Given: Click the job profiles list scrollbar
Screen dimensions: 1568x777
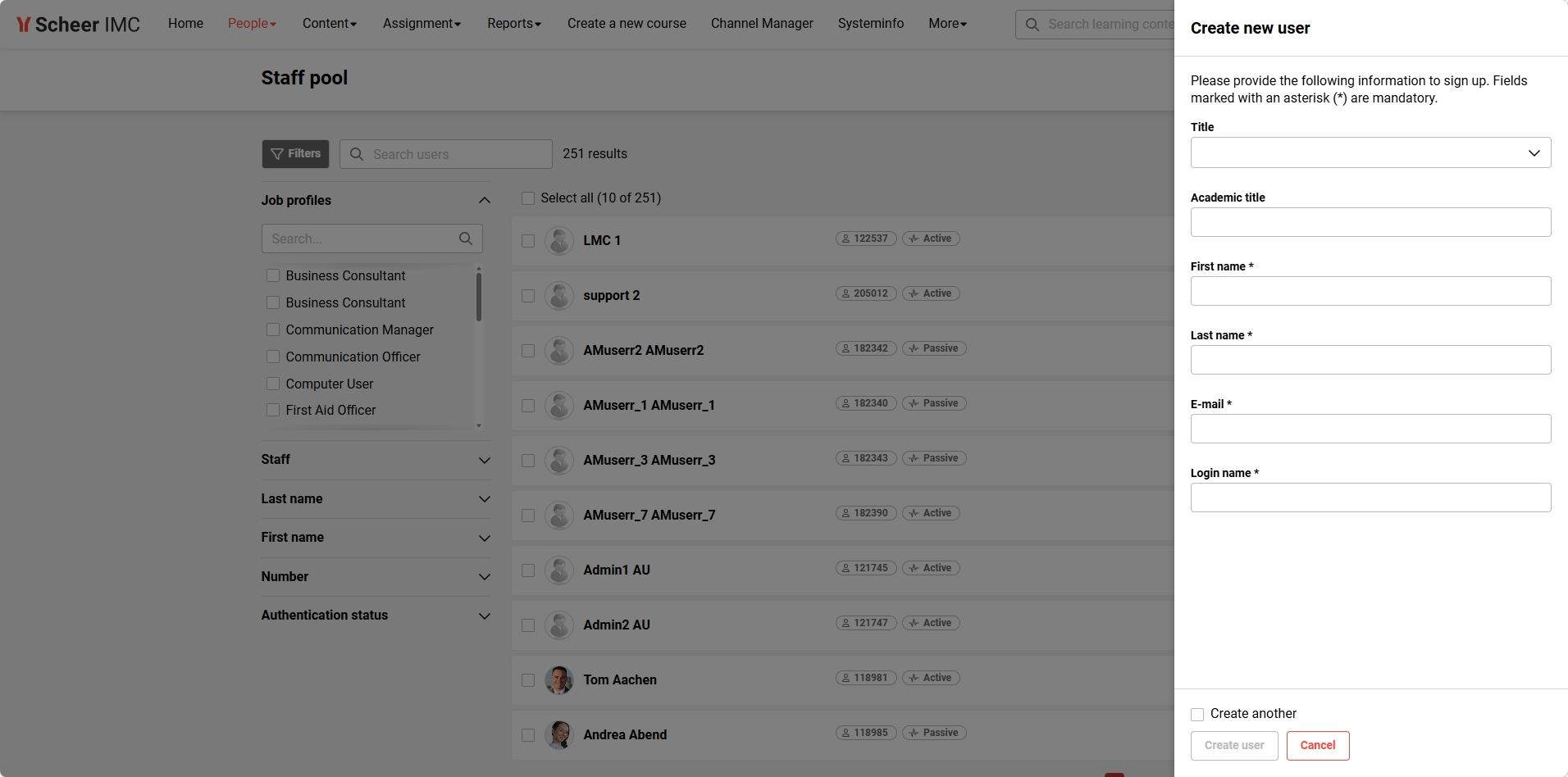Looking at the screenshot, I should click(478, 296).
